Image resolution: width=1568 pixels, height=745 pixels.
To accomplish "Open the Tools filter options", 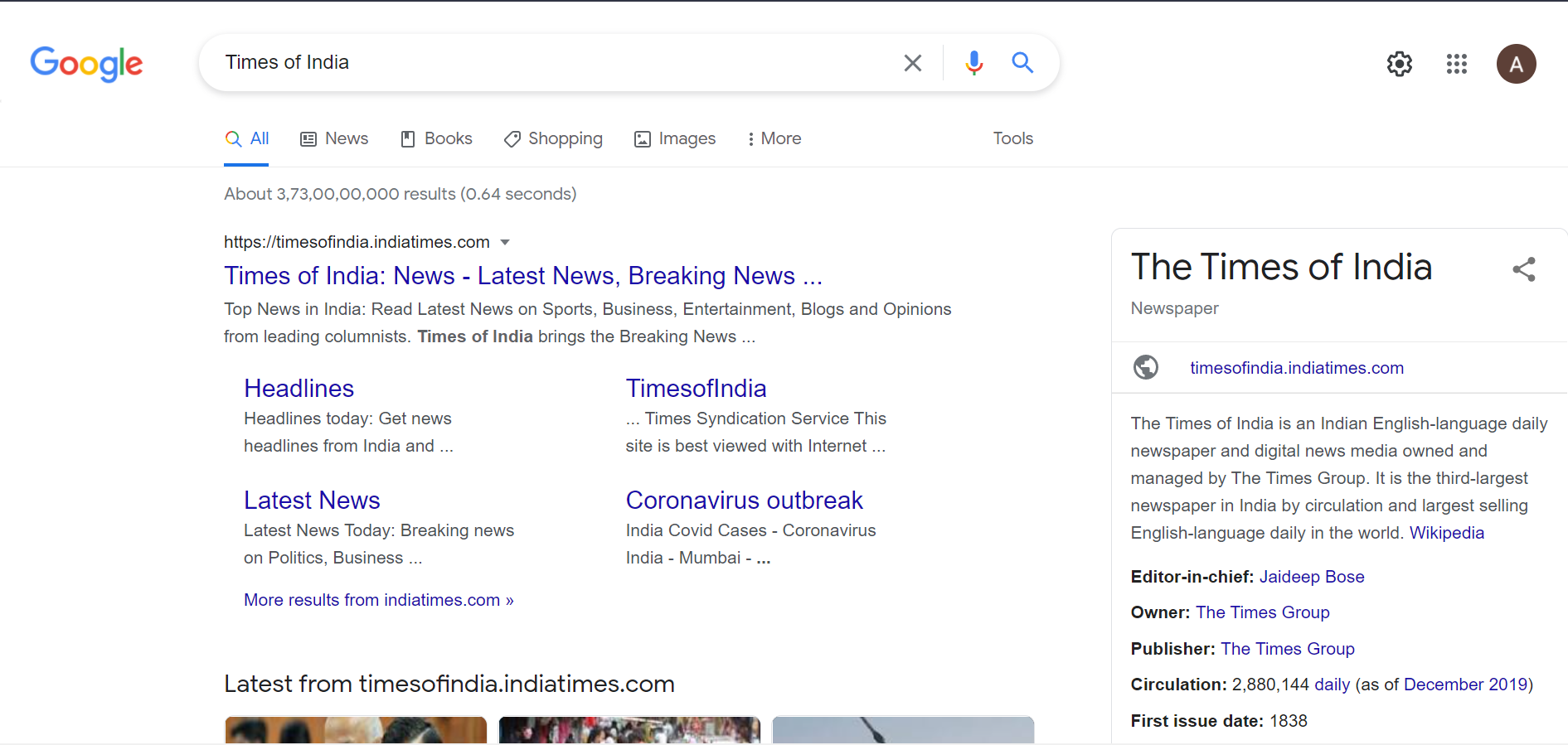I will [1013, 138].
